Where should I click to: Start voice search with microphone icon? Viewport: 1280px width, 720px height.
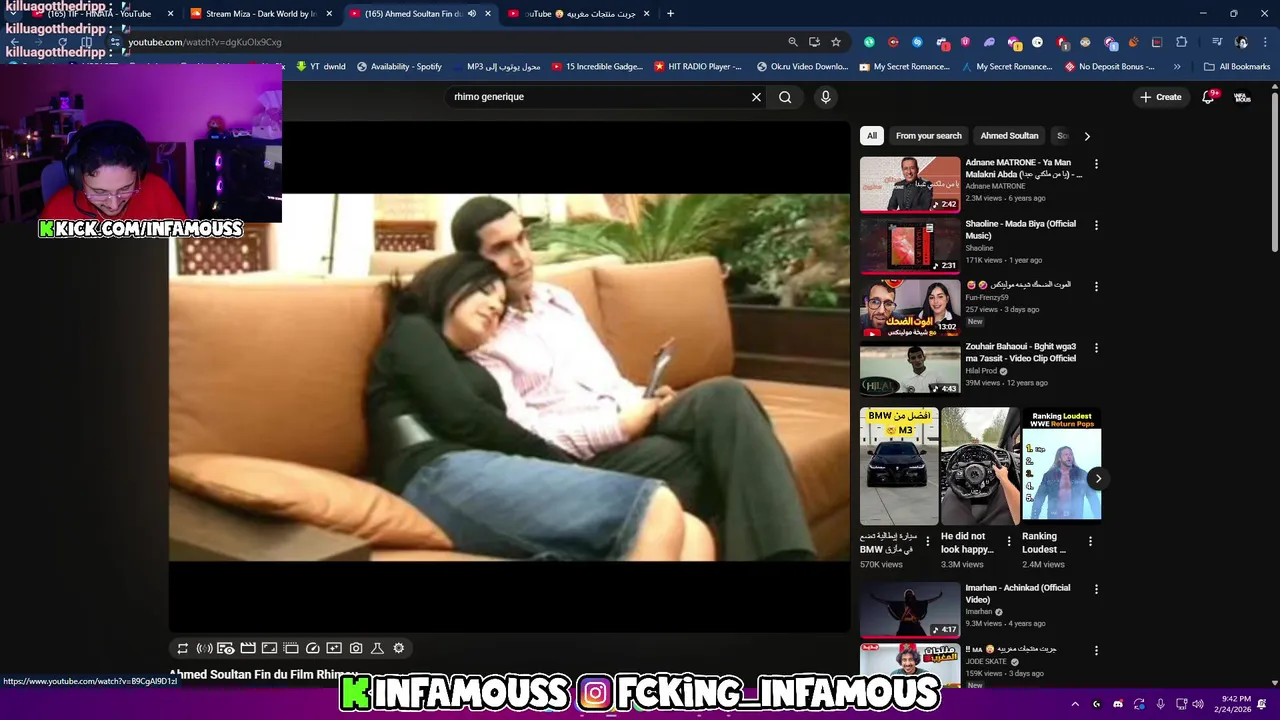[x=825, y=97]
